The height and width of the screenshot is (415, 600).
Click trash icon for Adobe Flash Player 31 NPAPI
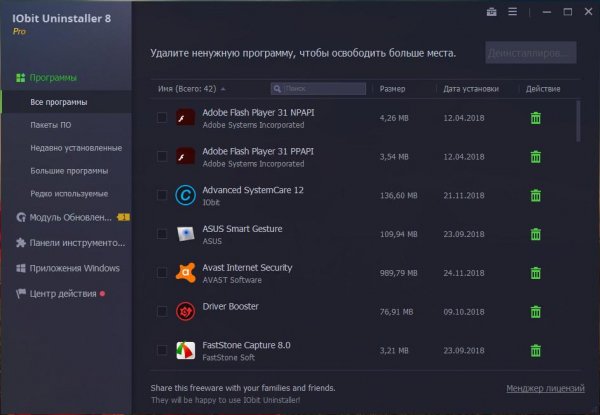click(x=536, y=118)
